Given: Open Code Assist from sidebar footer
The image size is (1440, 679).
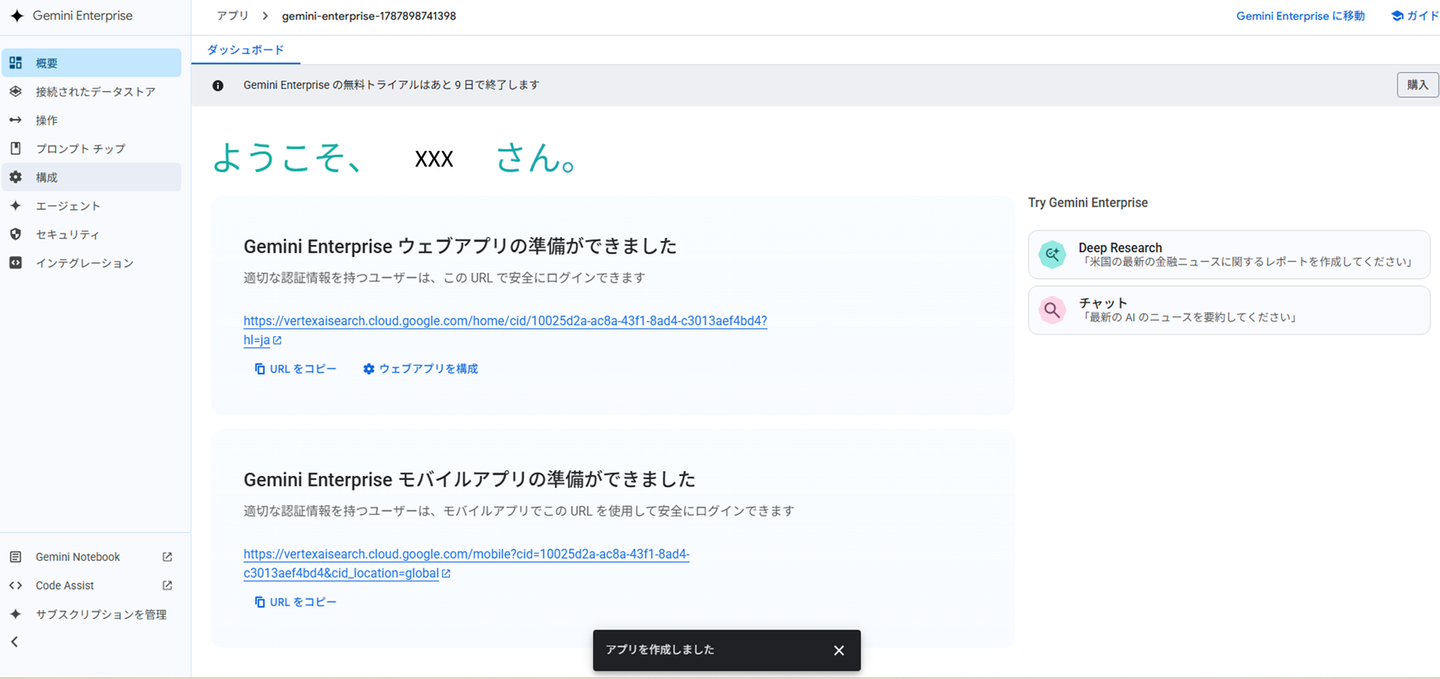Looking at the screenshot, I should (x=91, y=586).
